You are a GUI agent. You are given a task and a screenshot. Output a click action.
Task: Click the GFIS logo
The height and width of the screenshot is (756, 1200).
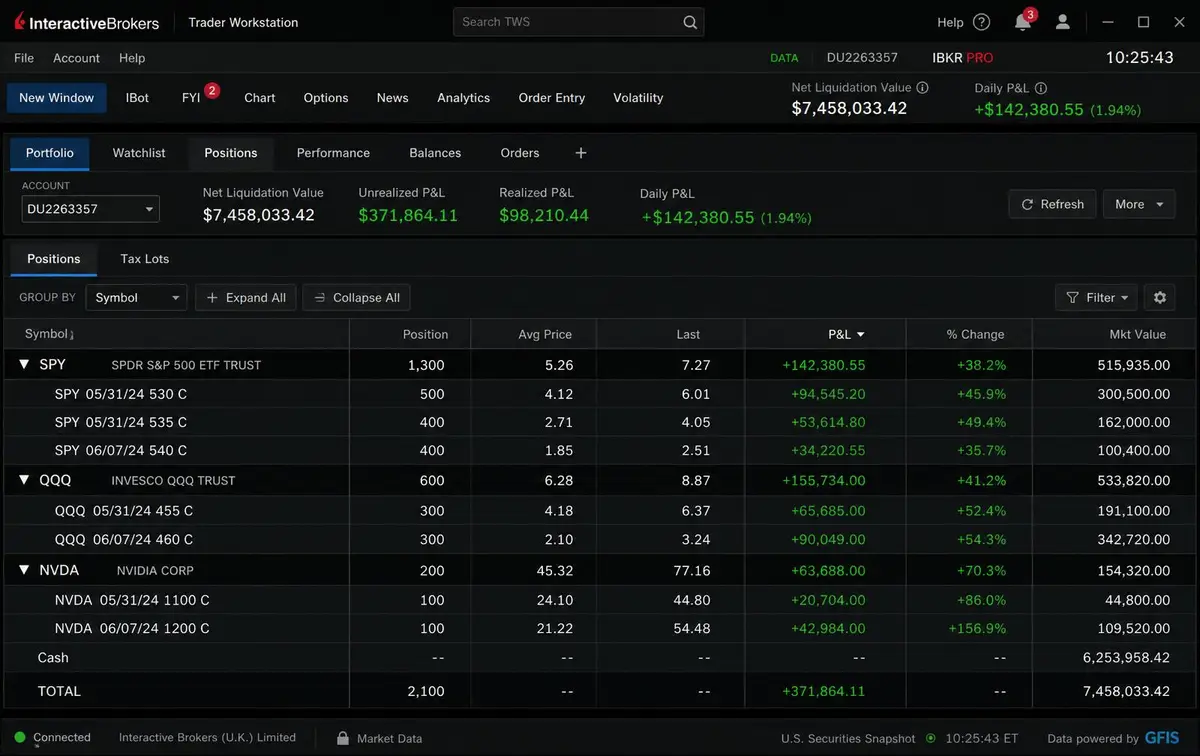click(x=1163, y=738)
